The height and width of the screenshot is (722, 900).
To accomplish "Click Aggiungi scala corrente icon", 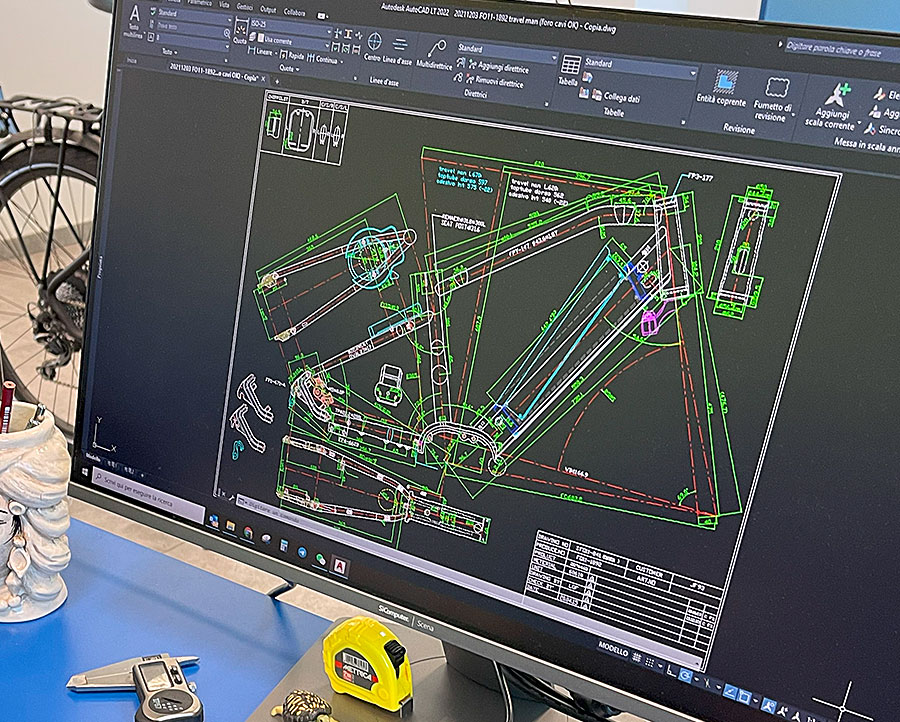I will 838,95.
